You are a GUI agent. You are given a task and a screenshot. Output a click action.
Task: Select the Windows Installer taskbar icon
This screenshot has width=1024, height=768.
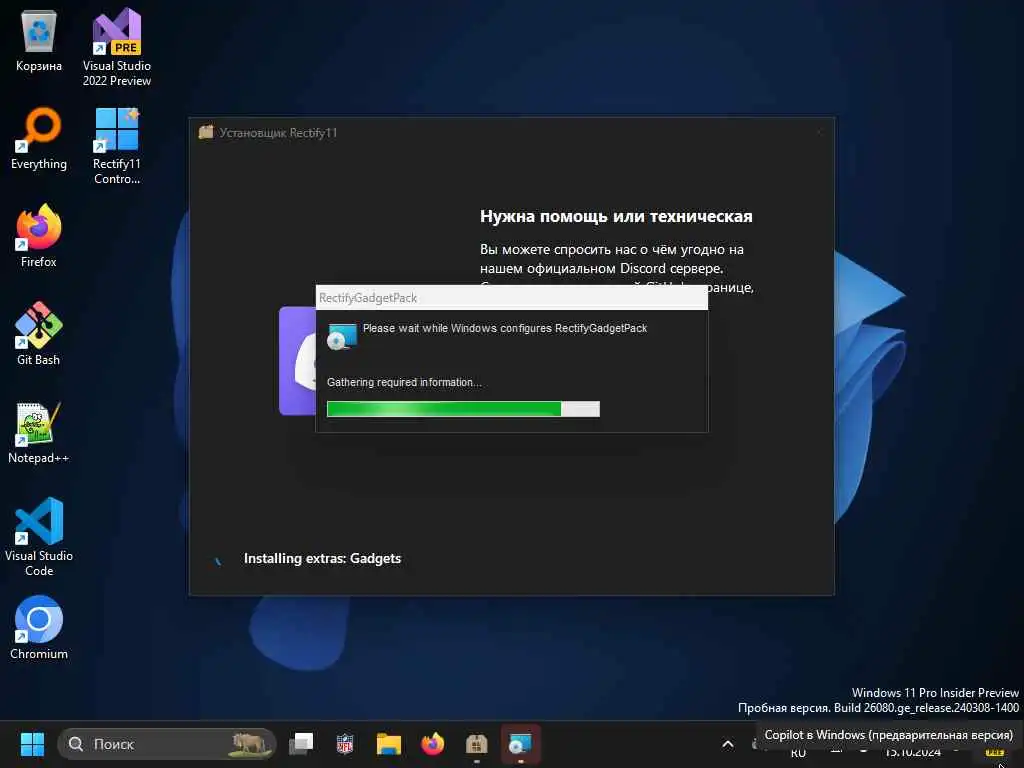(520, 744)
